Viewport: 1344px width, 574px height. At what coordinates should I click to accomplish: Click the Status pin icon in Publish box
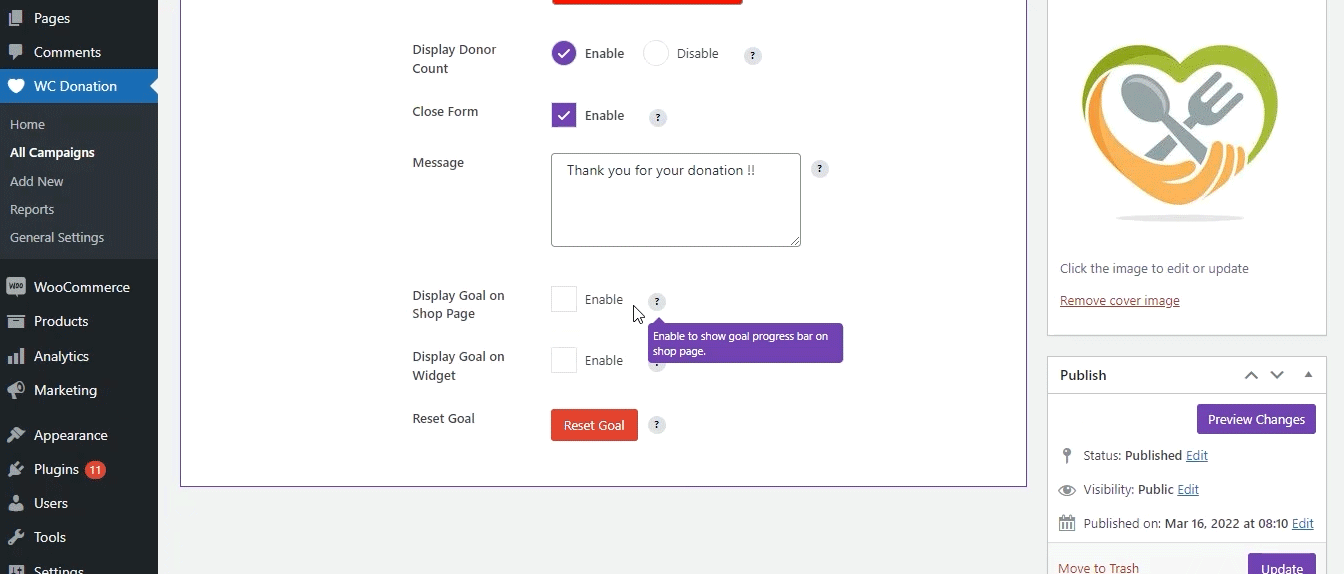[1067, 455]
